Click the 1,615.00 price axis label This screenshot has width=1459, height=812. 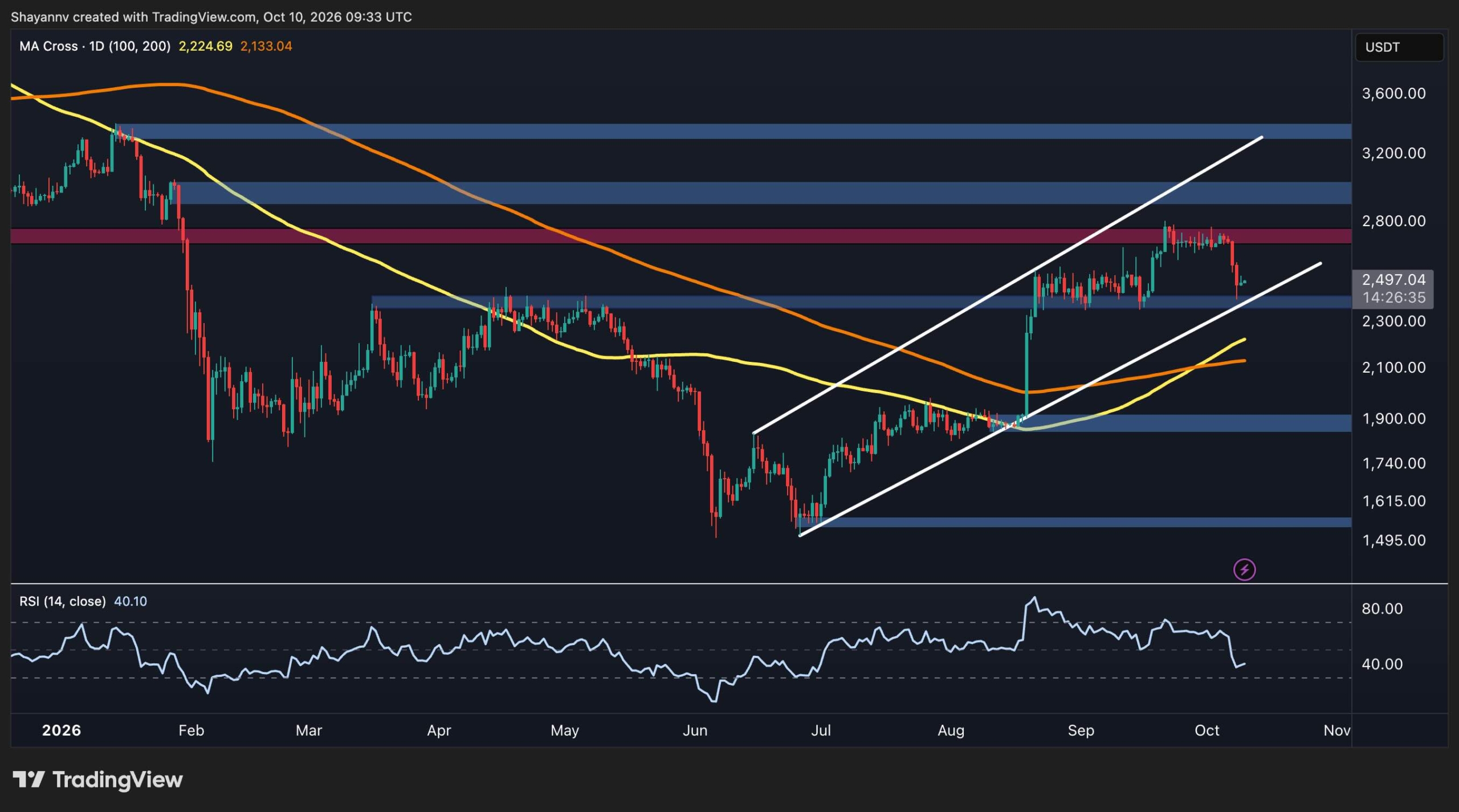(1393, 501)
